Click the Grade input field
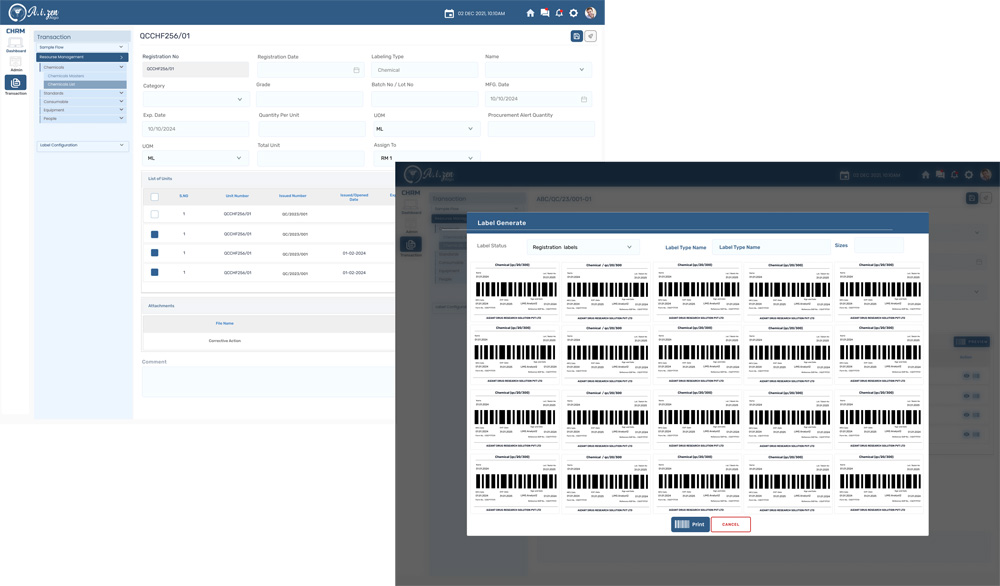This screenshot has height=586, width=1000. coord(309,99)
